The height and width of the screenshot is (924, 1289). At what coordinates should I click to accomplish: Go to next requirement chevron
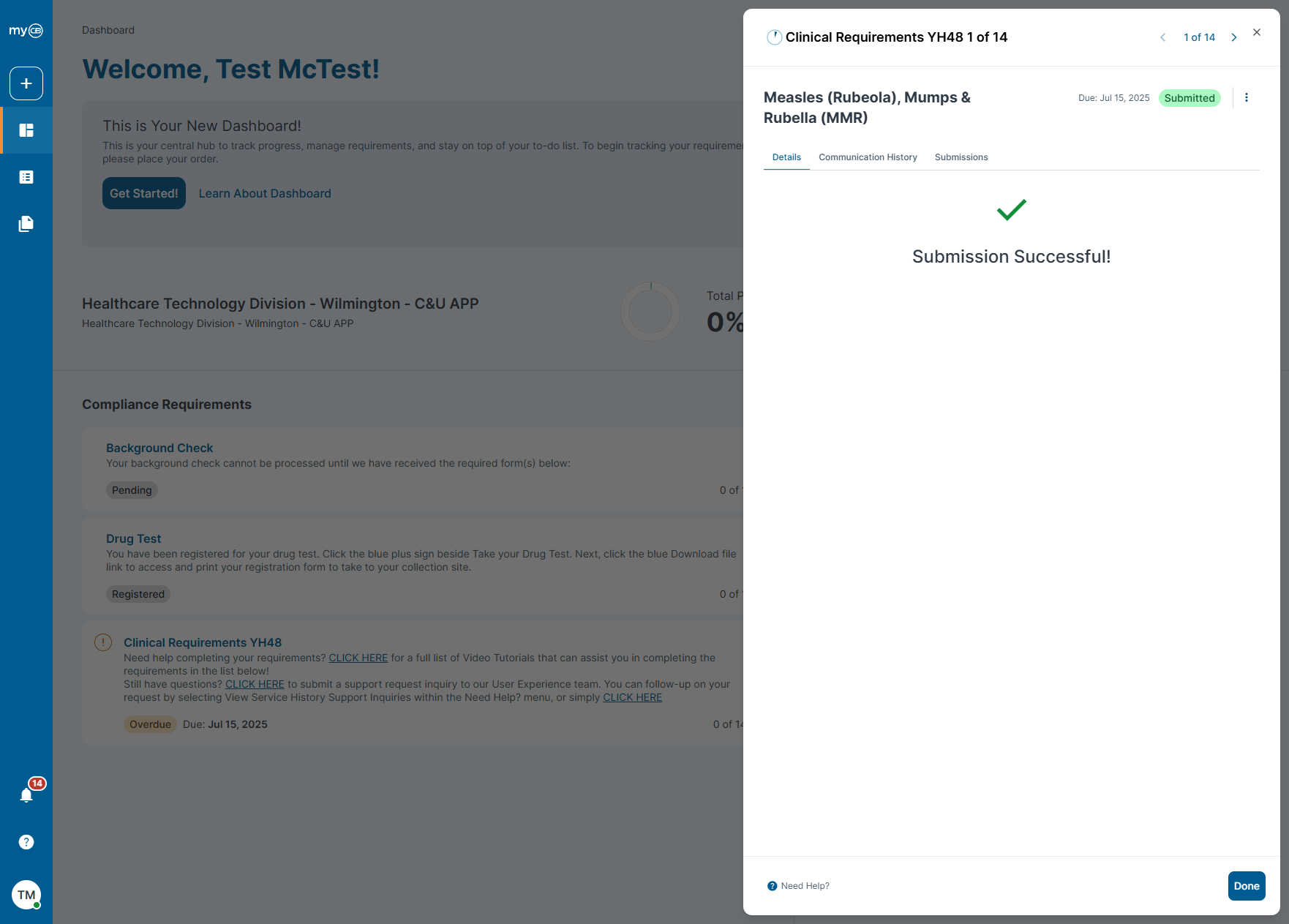tap(1234, 37)
